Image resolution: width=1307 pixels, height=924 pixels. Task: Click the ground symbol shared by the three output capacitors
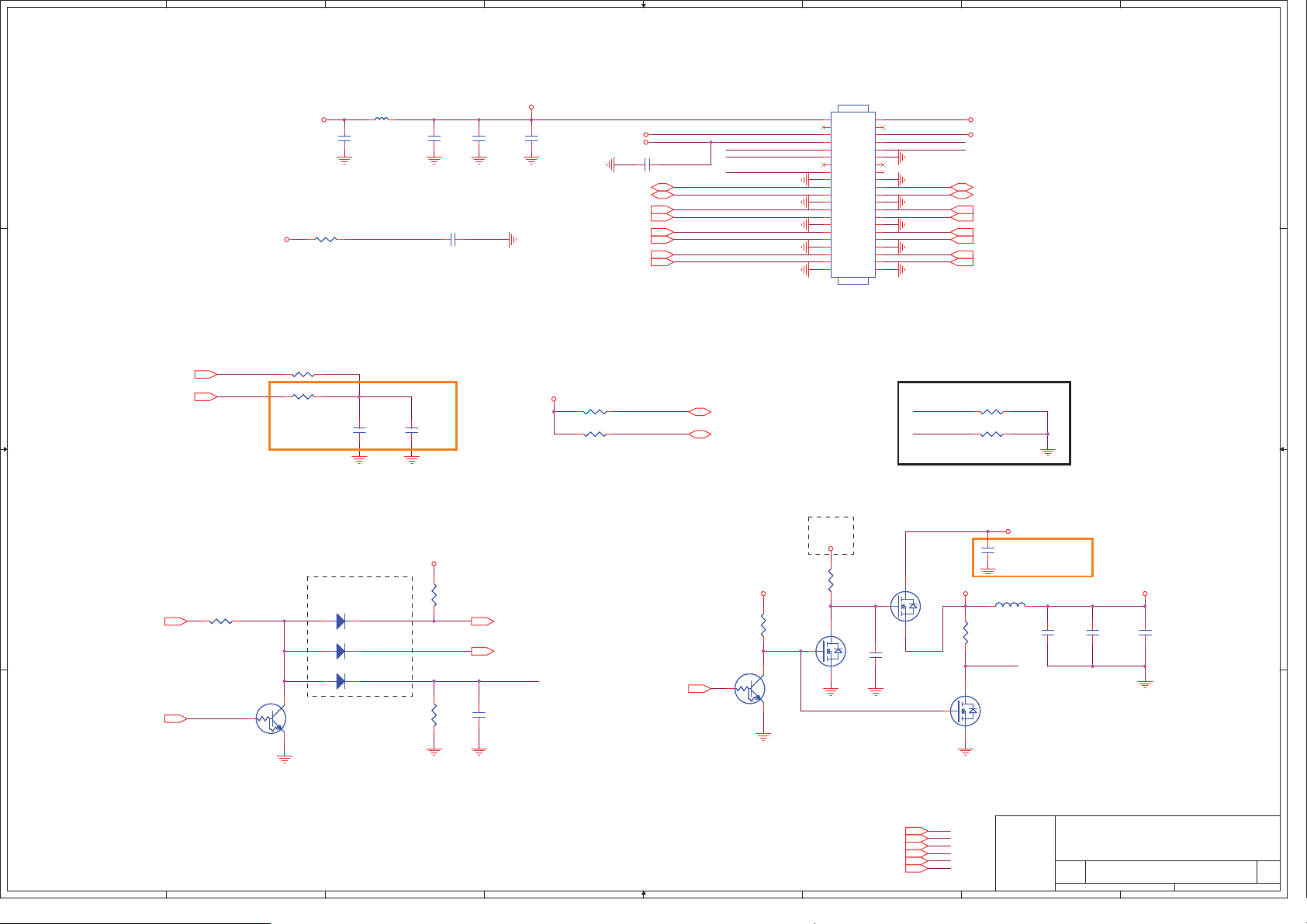[x=1145, y=684]
